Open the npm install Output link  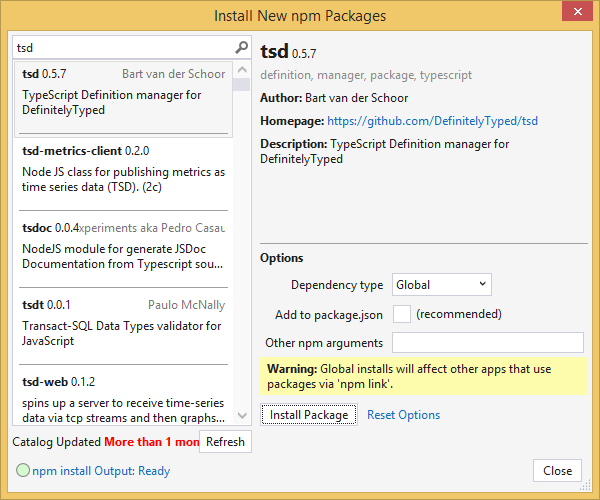click(x=100, y=471)
